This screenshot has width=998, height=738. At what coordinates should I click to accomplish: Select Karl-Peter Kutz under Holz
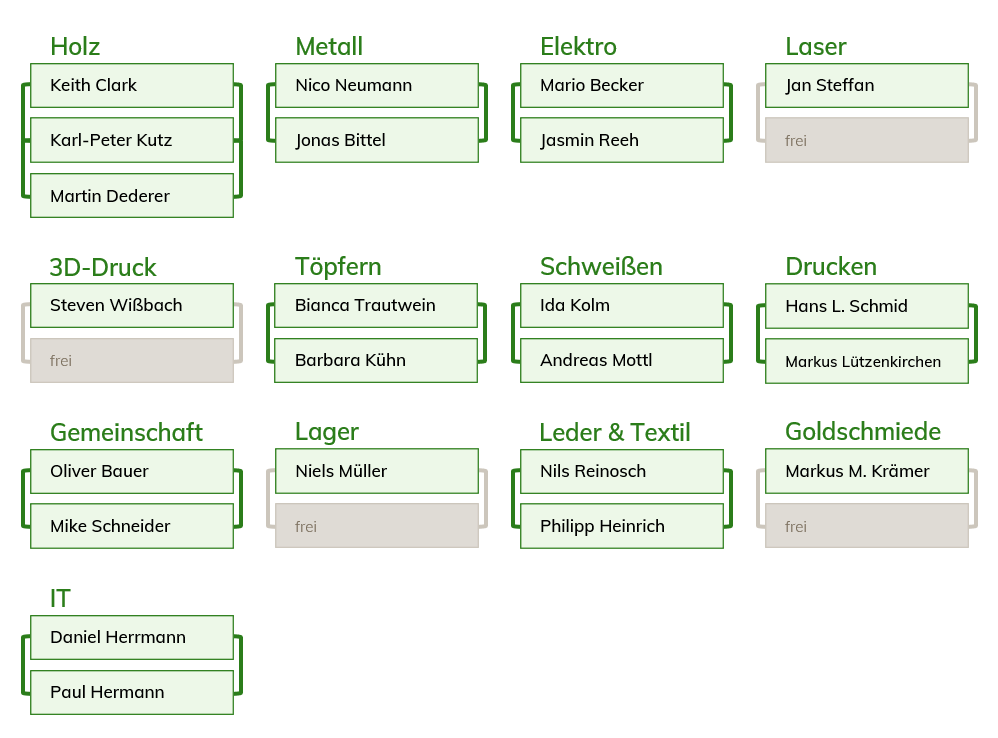pos(132,140)
